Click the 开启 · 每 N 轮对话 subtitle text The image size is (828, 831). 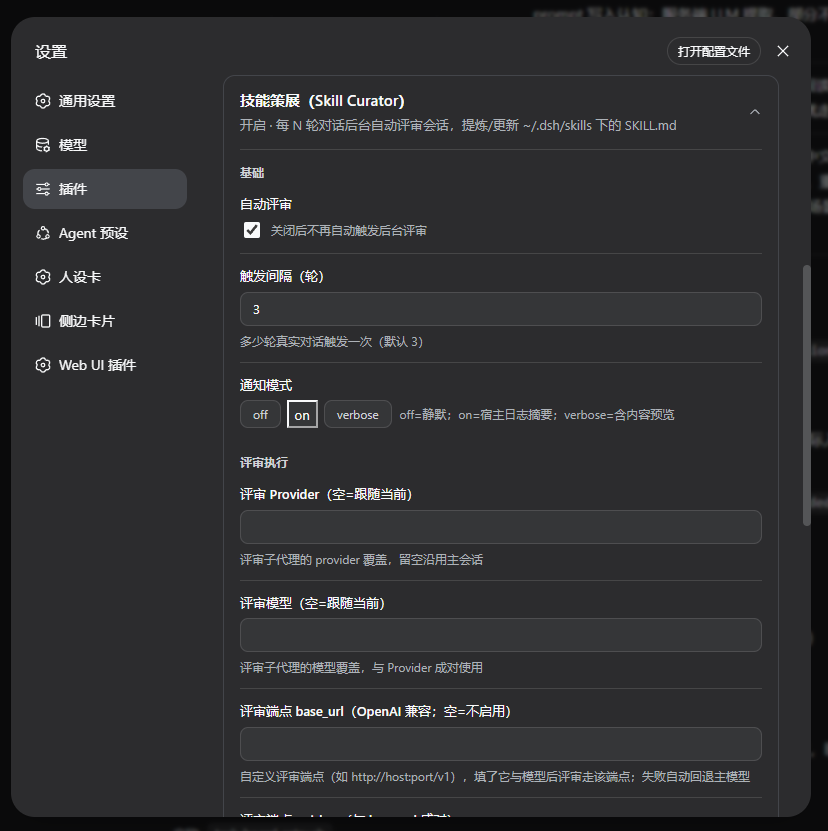[458, 126]
